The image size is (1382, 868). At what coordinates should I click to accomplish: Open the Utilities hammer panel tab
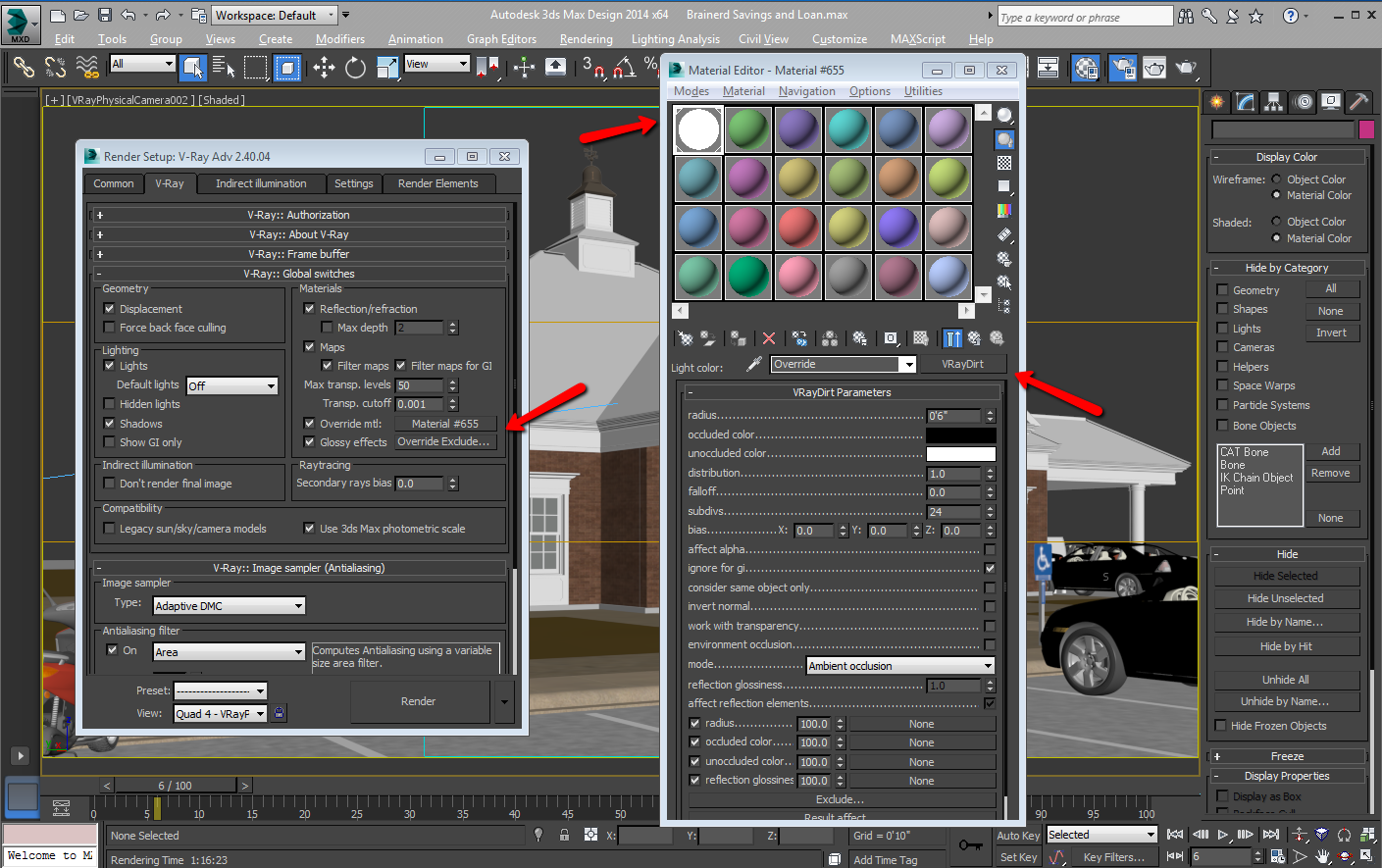tap(1358, 102)
